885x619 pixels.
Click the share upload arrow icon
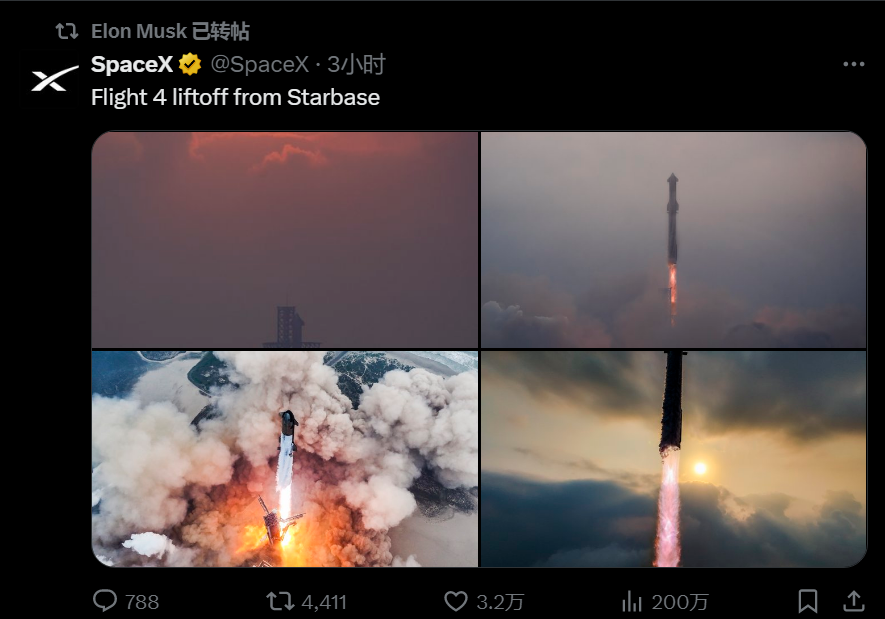click(854, 600)
